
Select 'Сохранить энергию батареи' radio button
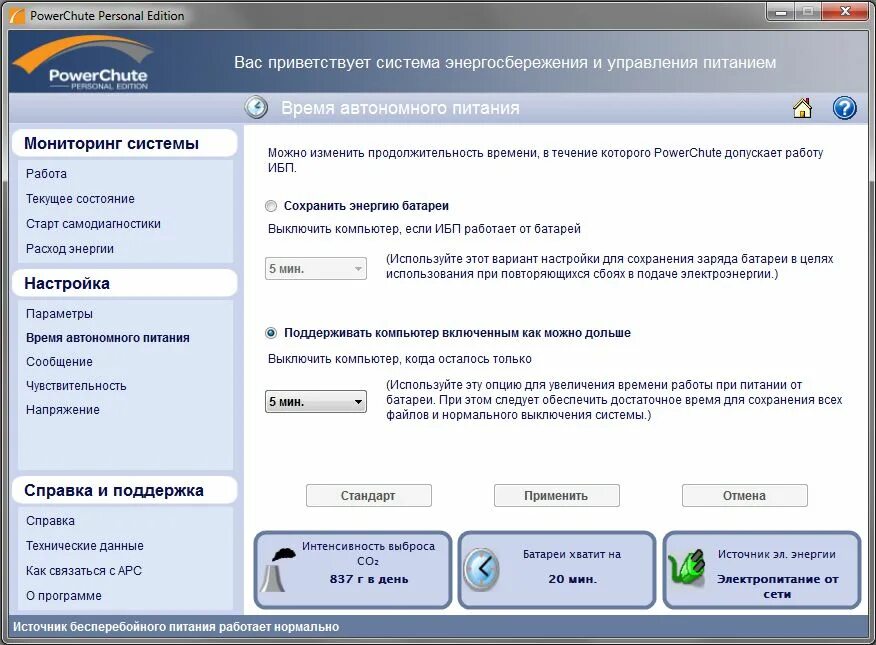point(271,206)
